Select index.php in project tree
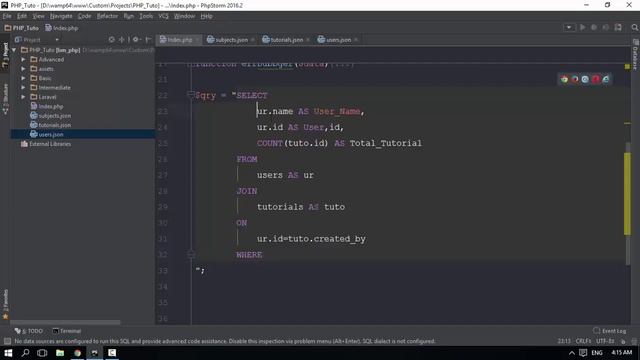This screenshot has height=360, width=640. point(51,107)
